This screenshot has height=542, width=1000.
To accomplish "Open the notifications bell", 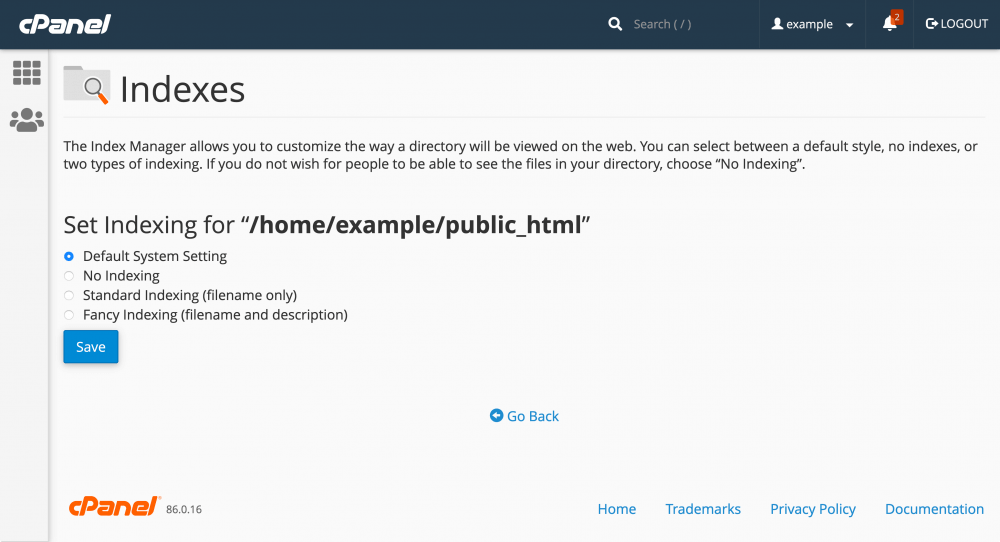I will click(x=890, y=24).
